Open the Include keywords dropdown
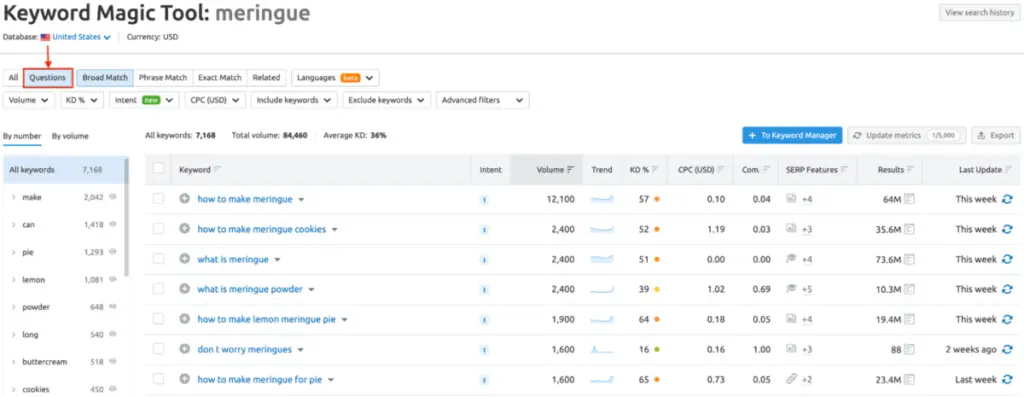The width and height of the screenshot is (1024, 397). tap(294, 100)
